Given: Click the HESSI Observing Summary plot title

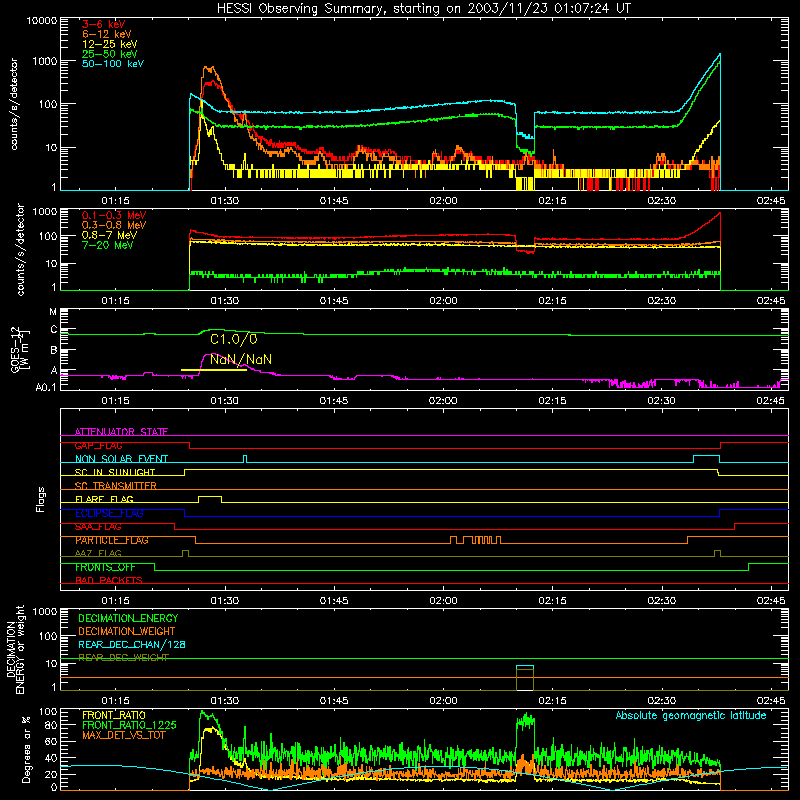Looking at the screenshot, I should [x=423, y=8].
